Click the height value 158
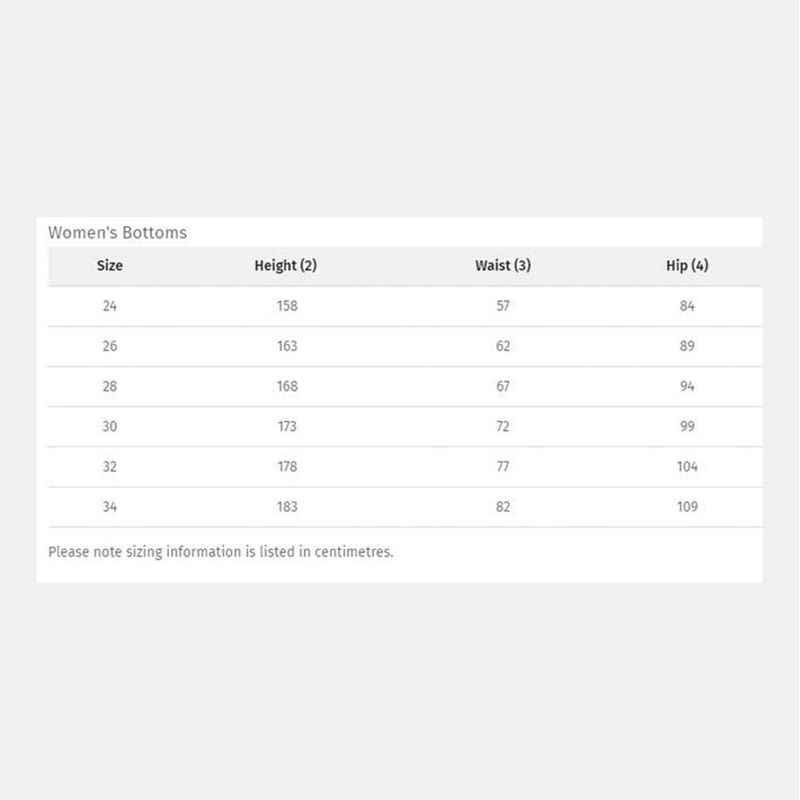Screen dimensions: 800x800 click(x=287, y=306)
